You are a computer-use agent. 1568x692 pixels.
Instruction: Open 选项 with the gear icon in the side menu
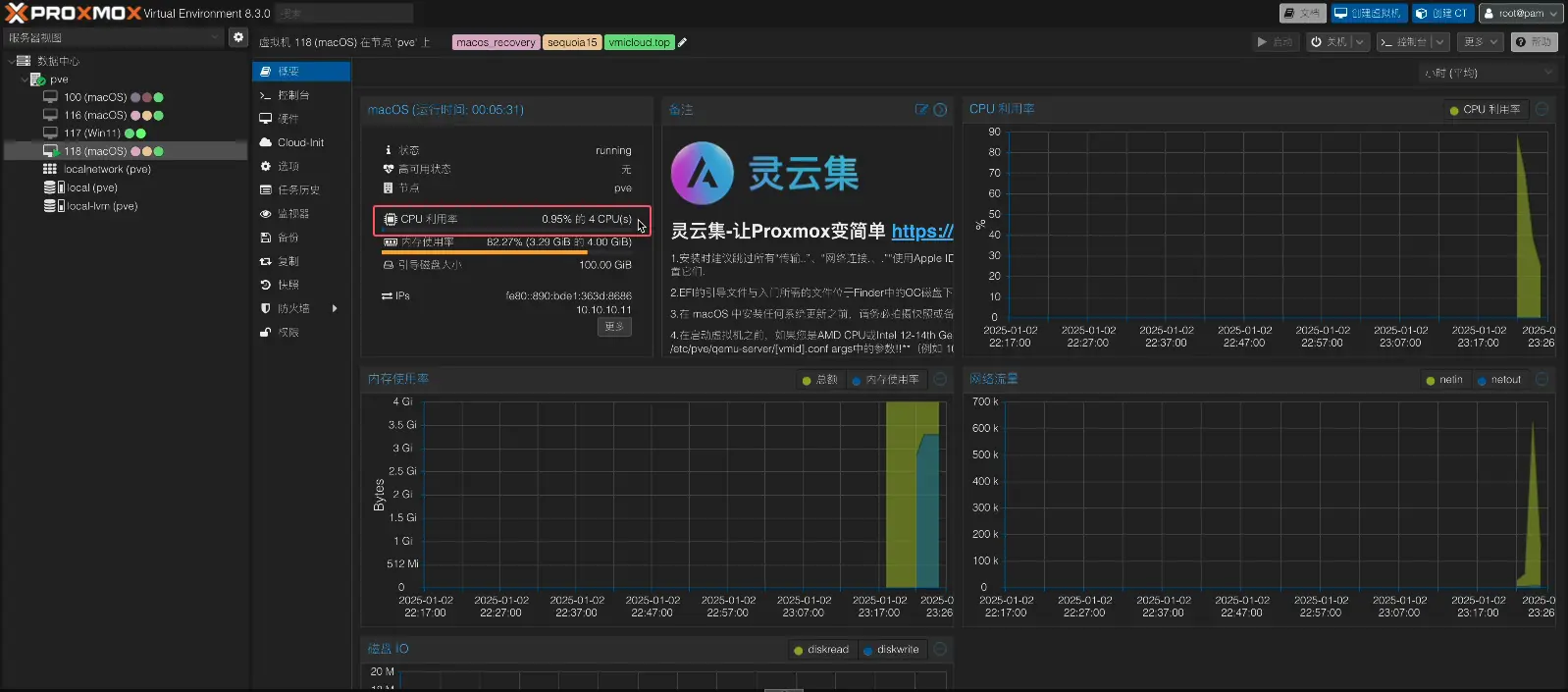(x=301, y=166)
